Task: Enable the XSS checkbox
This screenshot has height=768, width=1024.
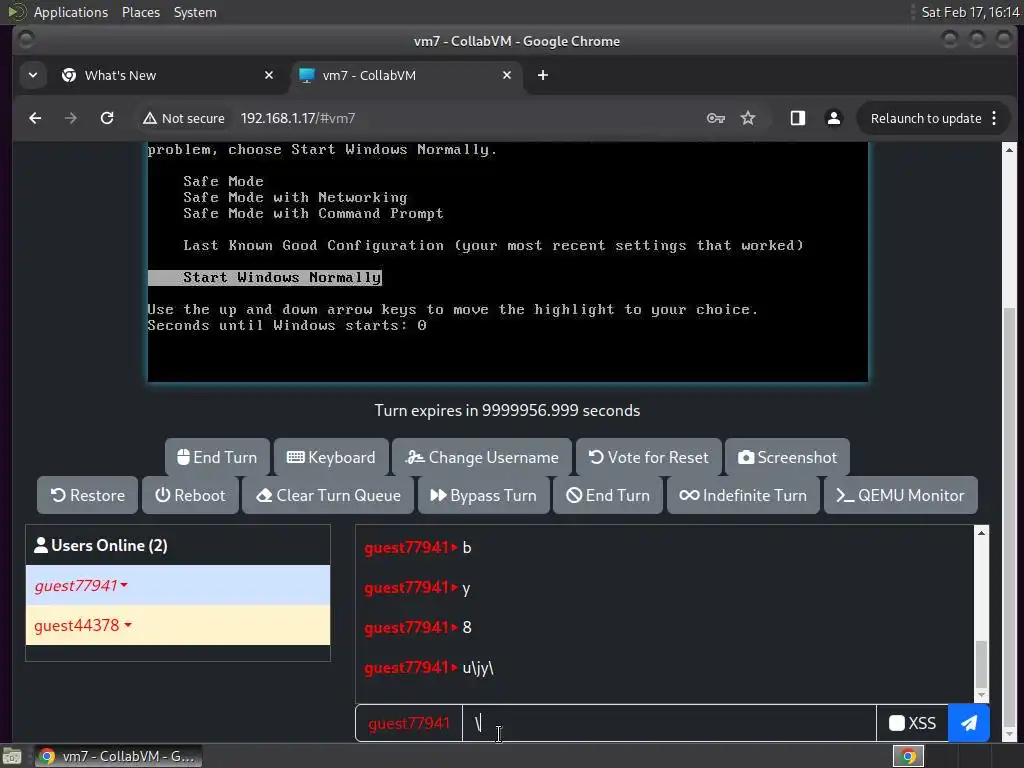Action: [x=897, y=723]
